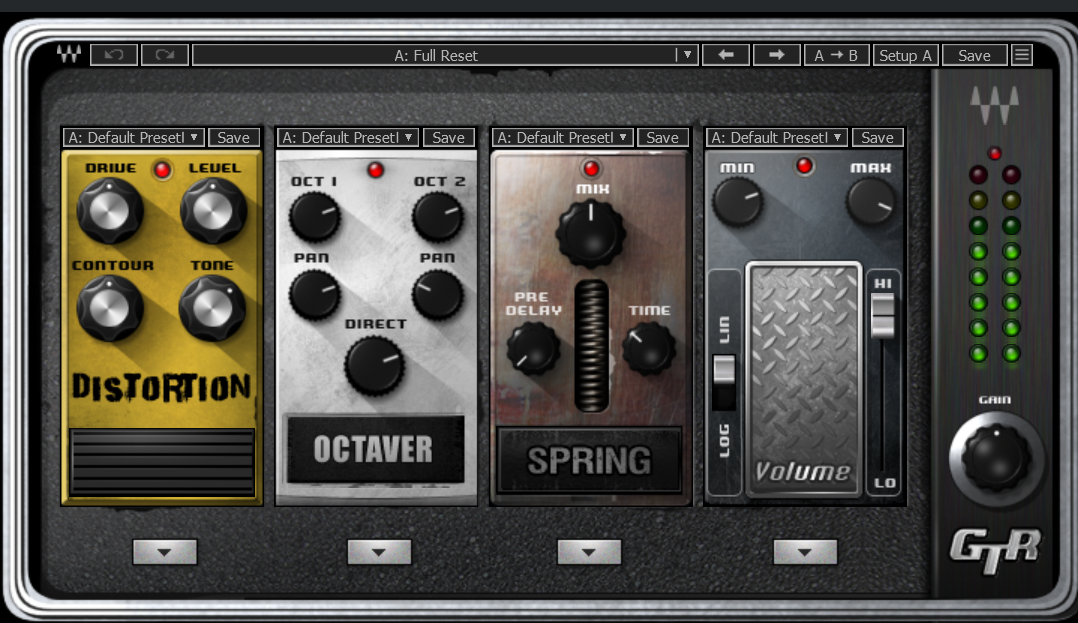The image size is (1078, 623).
Task: Click the Octaver OCT 1 knob
Action: 315,216
